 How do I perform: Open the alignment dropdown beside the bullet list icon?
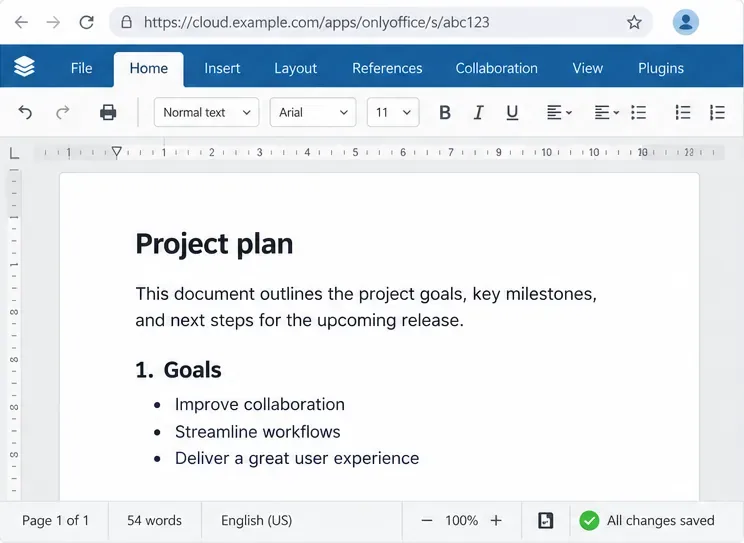(x=606, y=112)
